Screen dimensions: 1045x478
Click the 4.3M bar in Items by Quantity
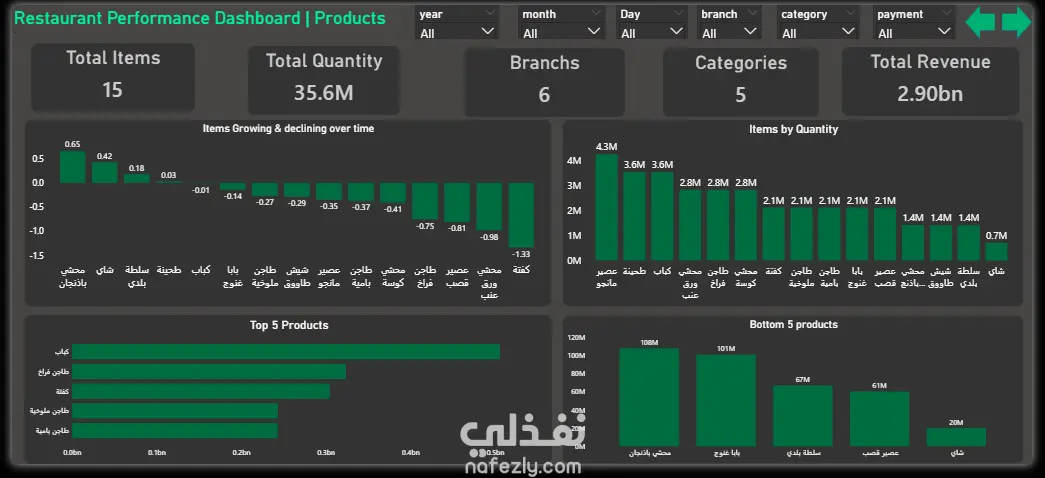pyautogui.click(x=606, y=207)
